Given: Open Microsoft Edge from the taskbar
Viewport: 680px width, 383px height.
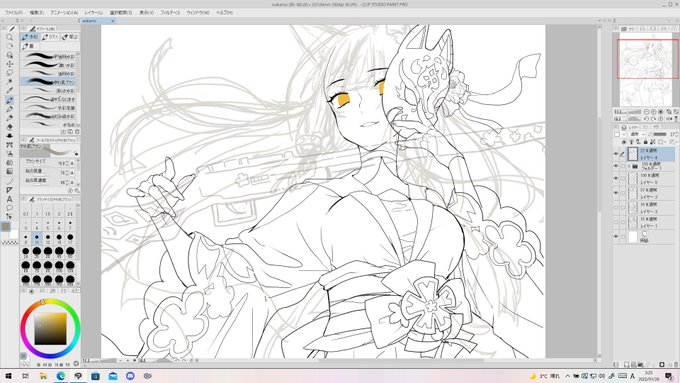Looking at the screenshot, I should click(61, 376).
